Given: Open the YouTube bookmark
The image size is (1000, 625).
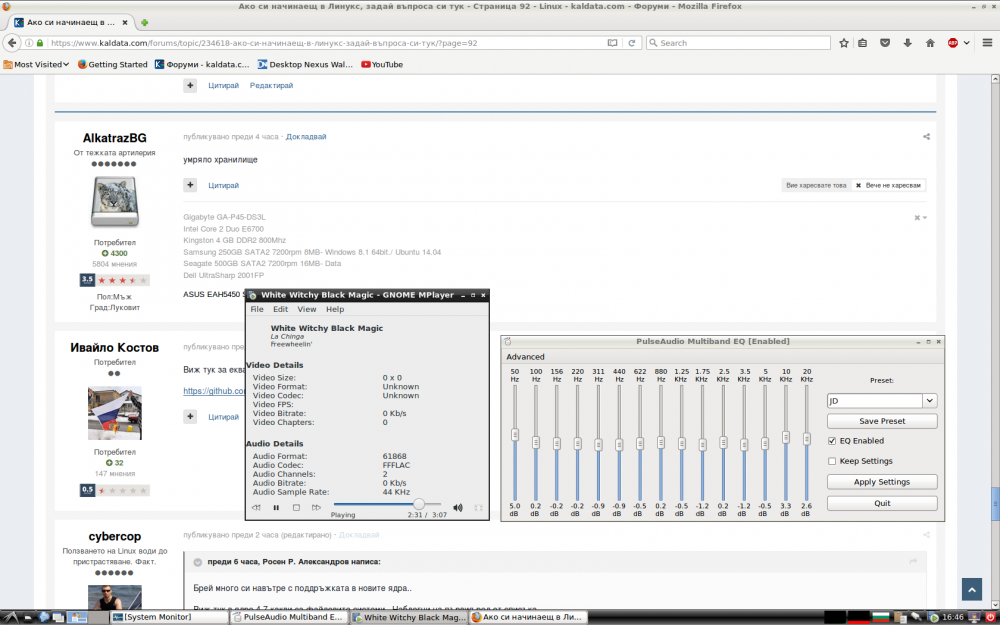Looking at the screenshot, I should 382,64.
